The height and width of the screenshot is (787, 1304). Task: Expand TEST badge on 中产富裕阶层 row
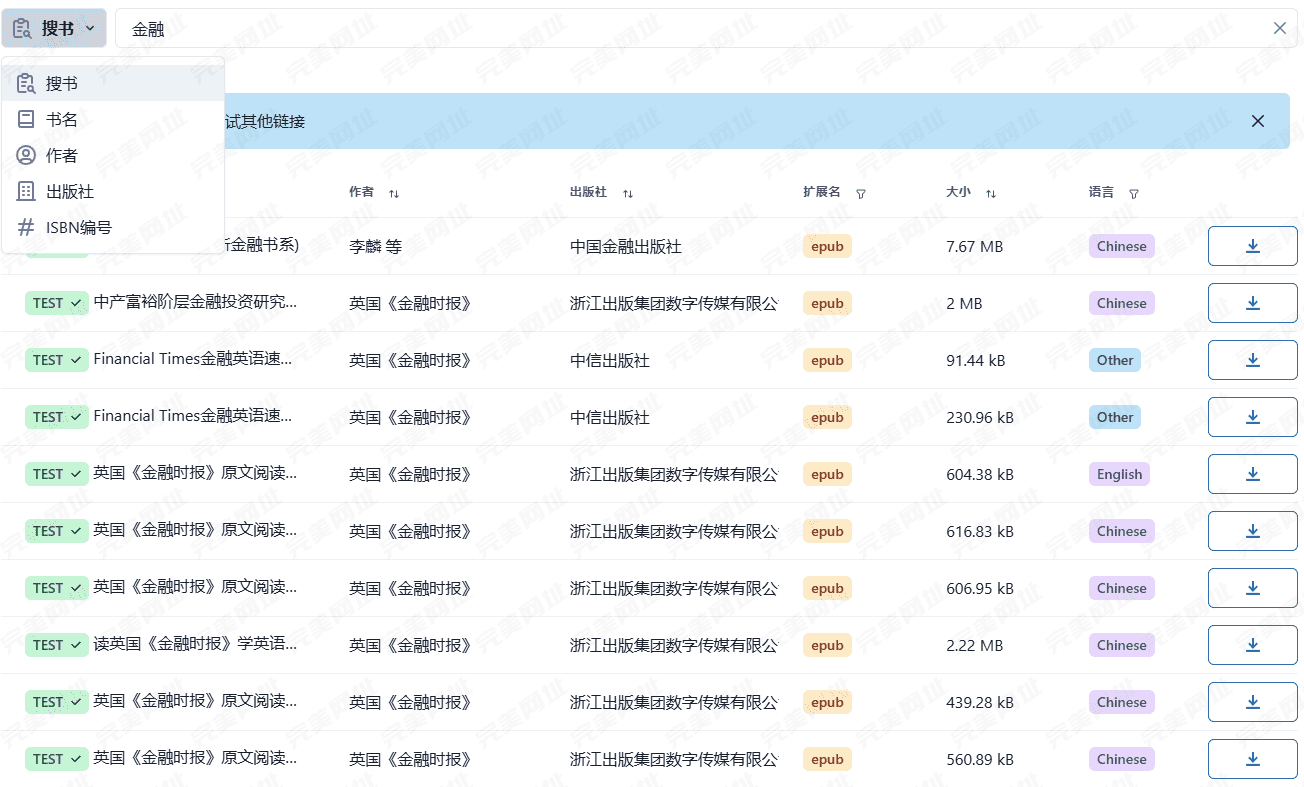(57, 303)
